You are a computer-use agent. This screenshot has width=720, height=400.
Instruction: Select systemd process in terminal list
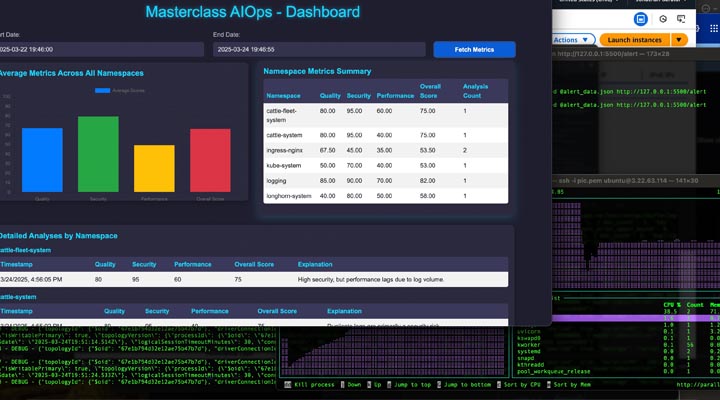point(529,351)
